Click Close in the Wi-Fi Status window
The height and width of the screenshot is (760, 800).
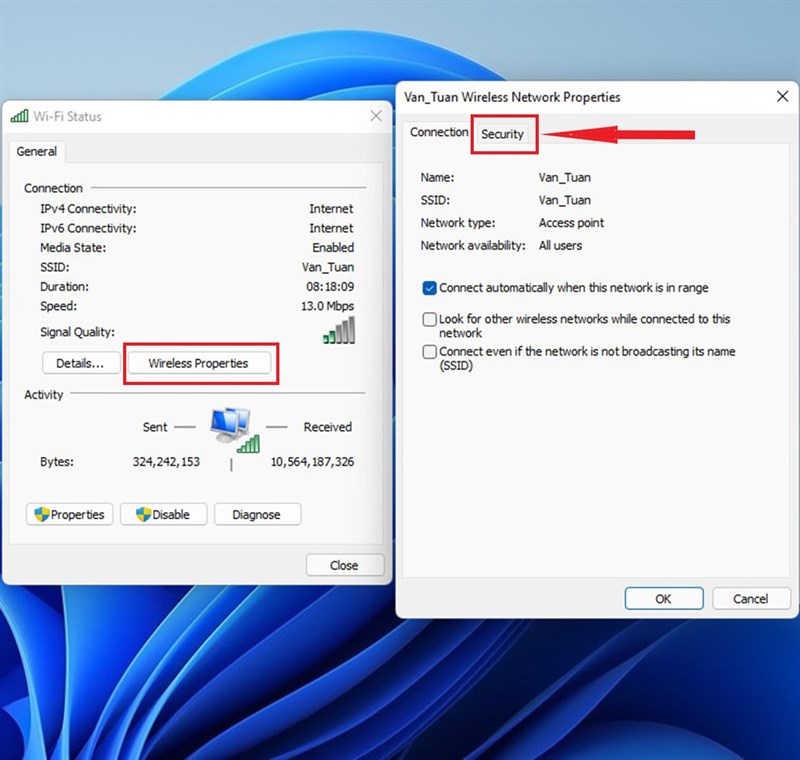click(x=344, y=565)
